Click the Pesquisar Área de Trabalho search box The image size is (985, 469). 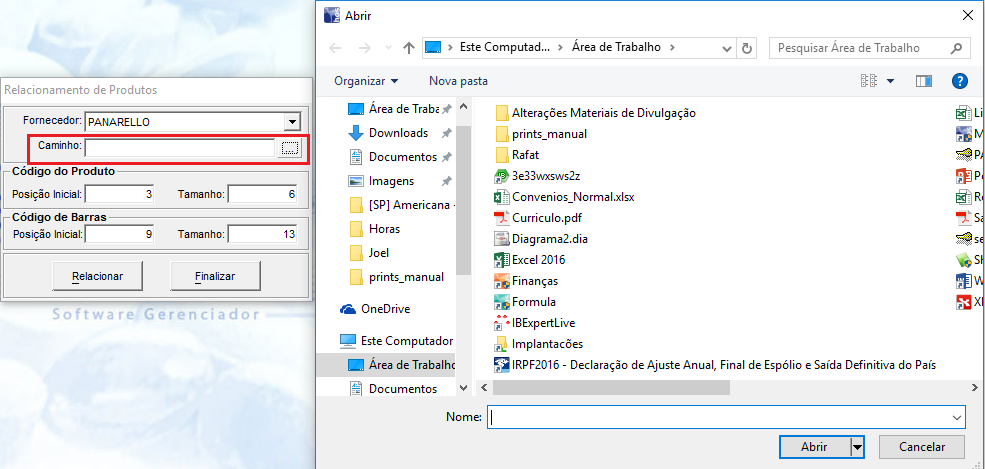pyautogui.click(x=860, y=47)
